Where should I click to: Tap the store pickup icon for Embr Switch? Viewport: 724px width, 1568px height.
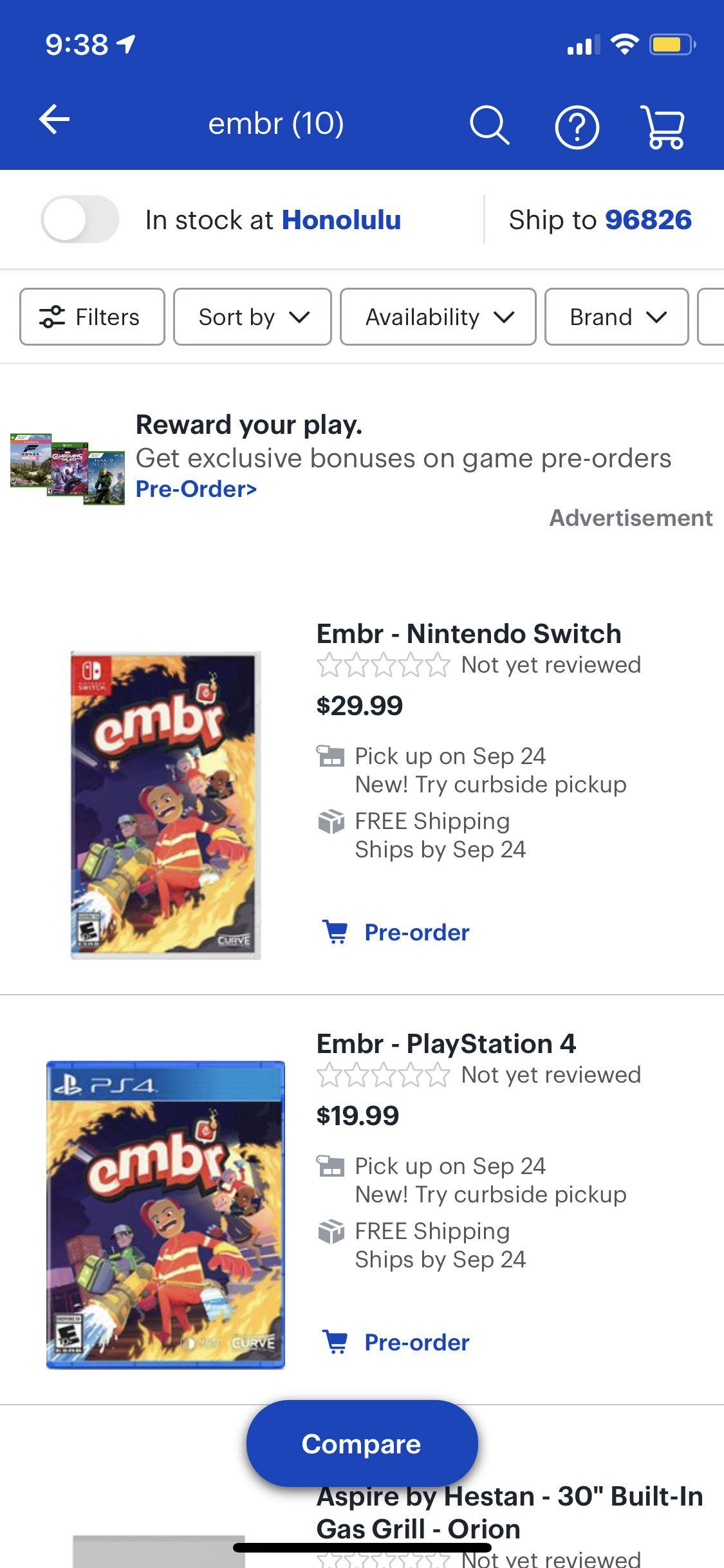331,756
